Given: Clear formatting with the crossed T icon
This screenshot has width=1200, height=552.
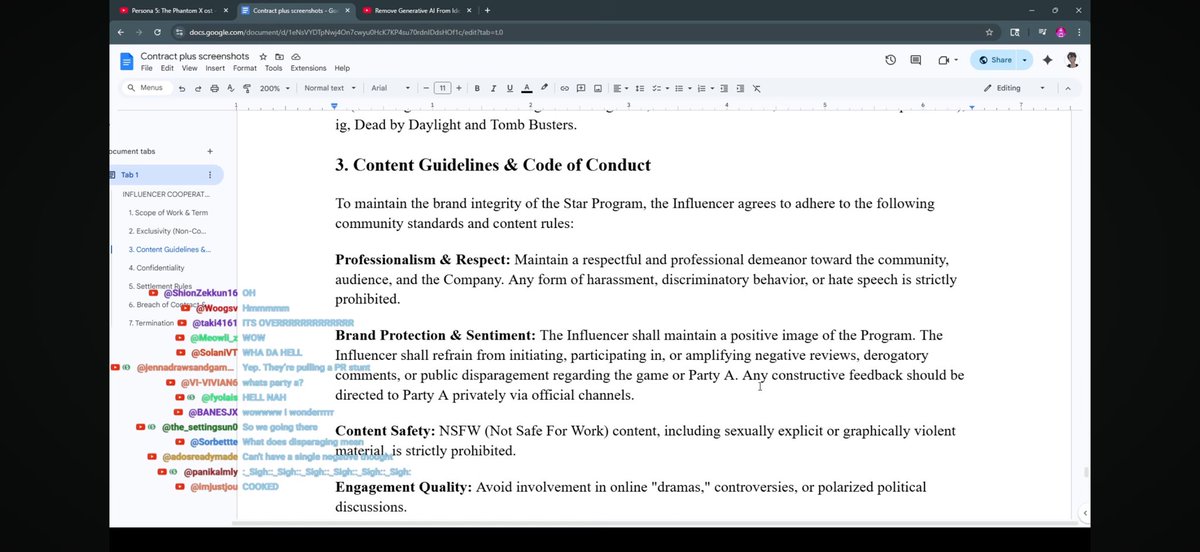Looking at the screenshot, I should click(x=757, y=88).
